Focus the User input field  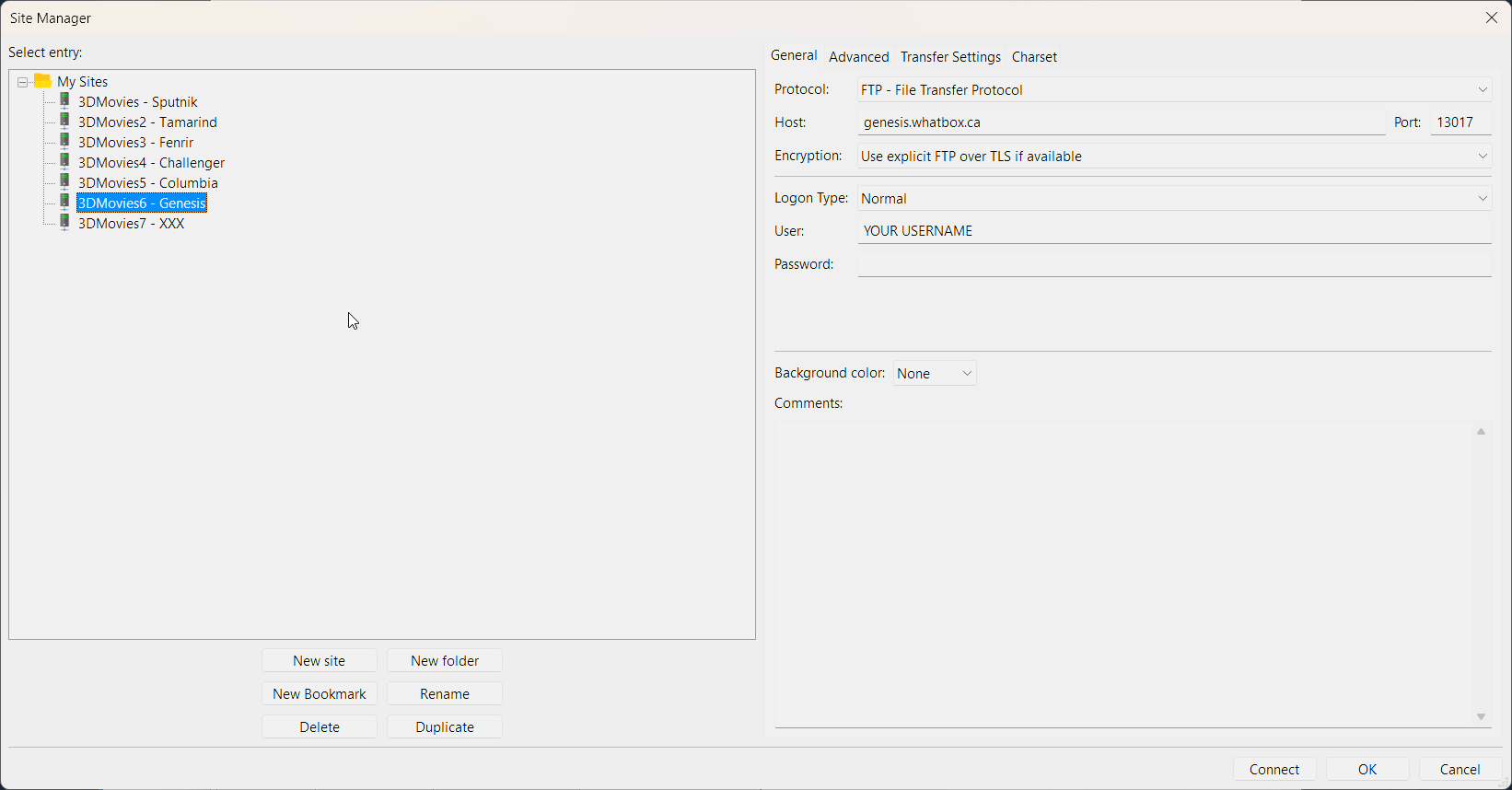[1174, 231]
